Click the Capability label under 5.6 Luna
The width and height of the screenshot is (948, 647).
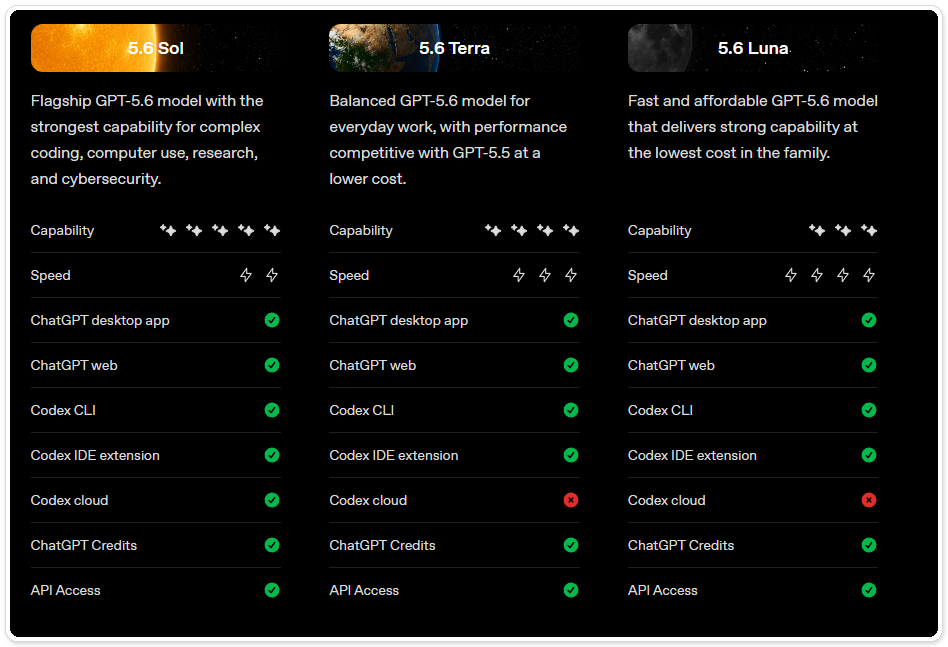tap(660, 230)
